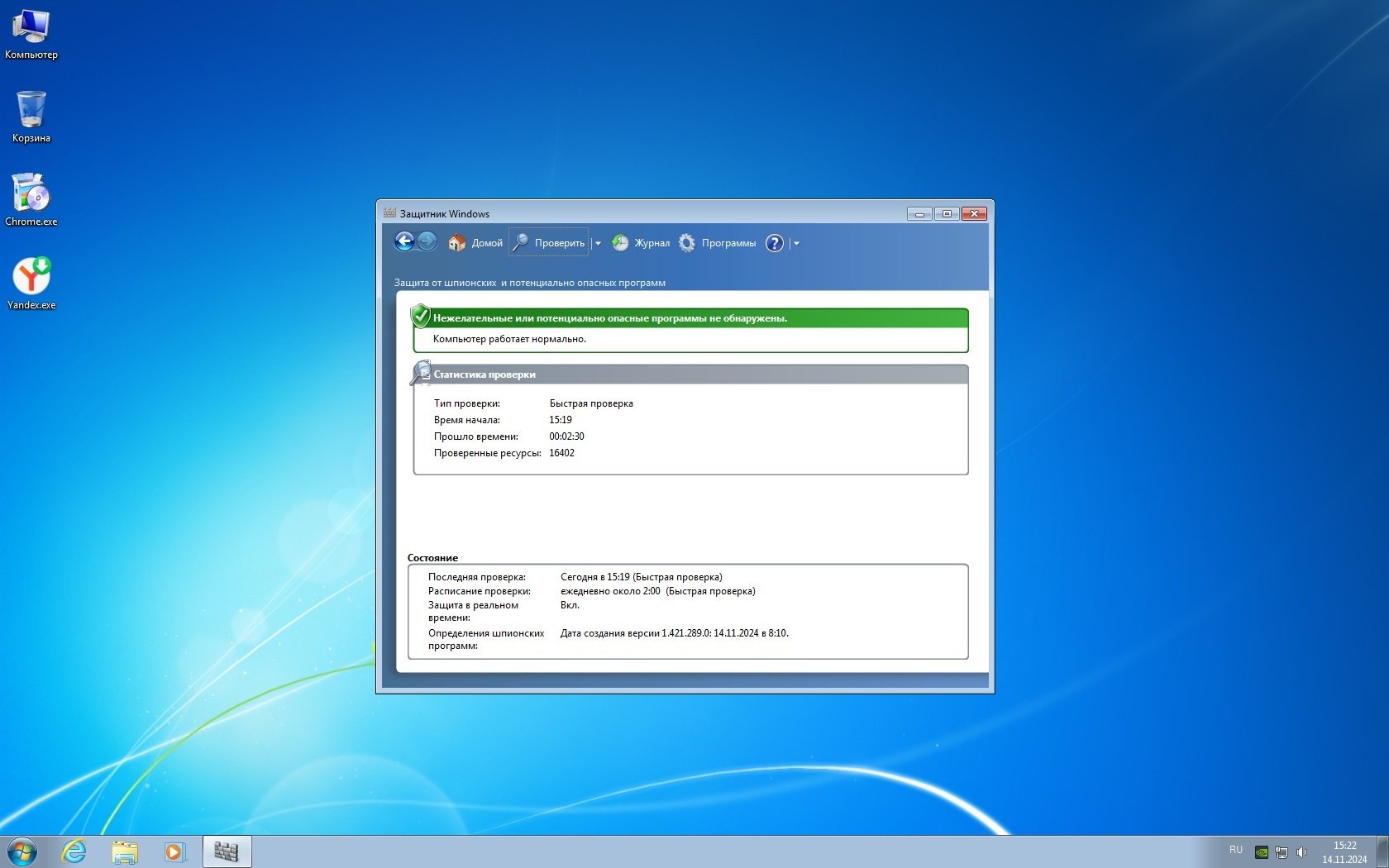Screen dimensions: 1389x868
Task: Open the Программы toolbar item
Action: [x=728, y=243]
